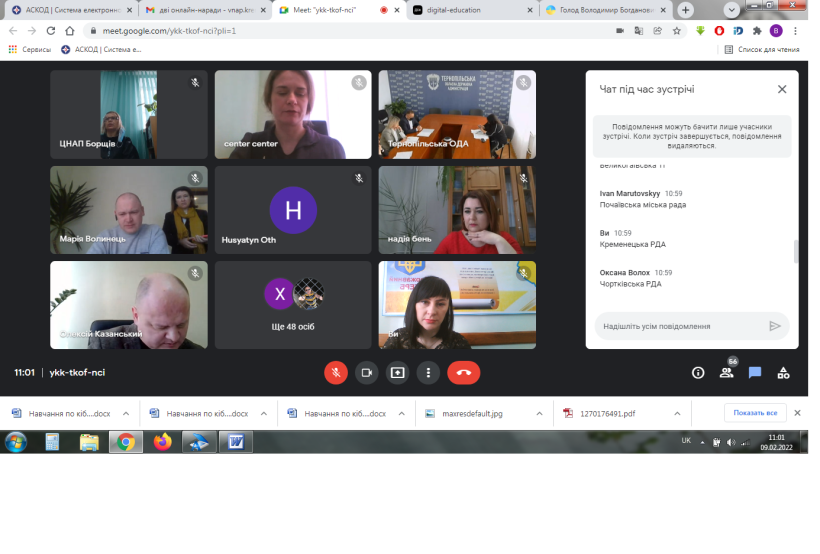Share this page icon
Image resolution: width=820 pixels, height=554 pixels.
657,31
